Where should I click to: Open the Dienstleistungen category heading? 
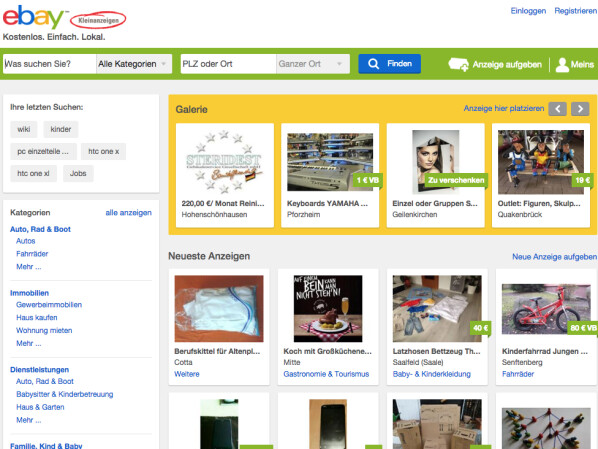tap(39, 370)
